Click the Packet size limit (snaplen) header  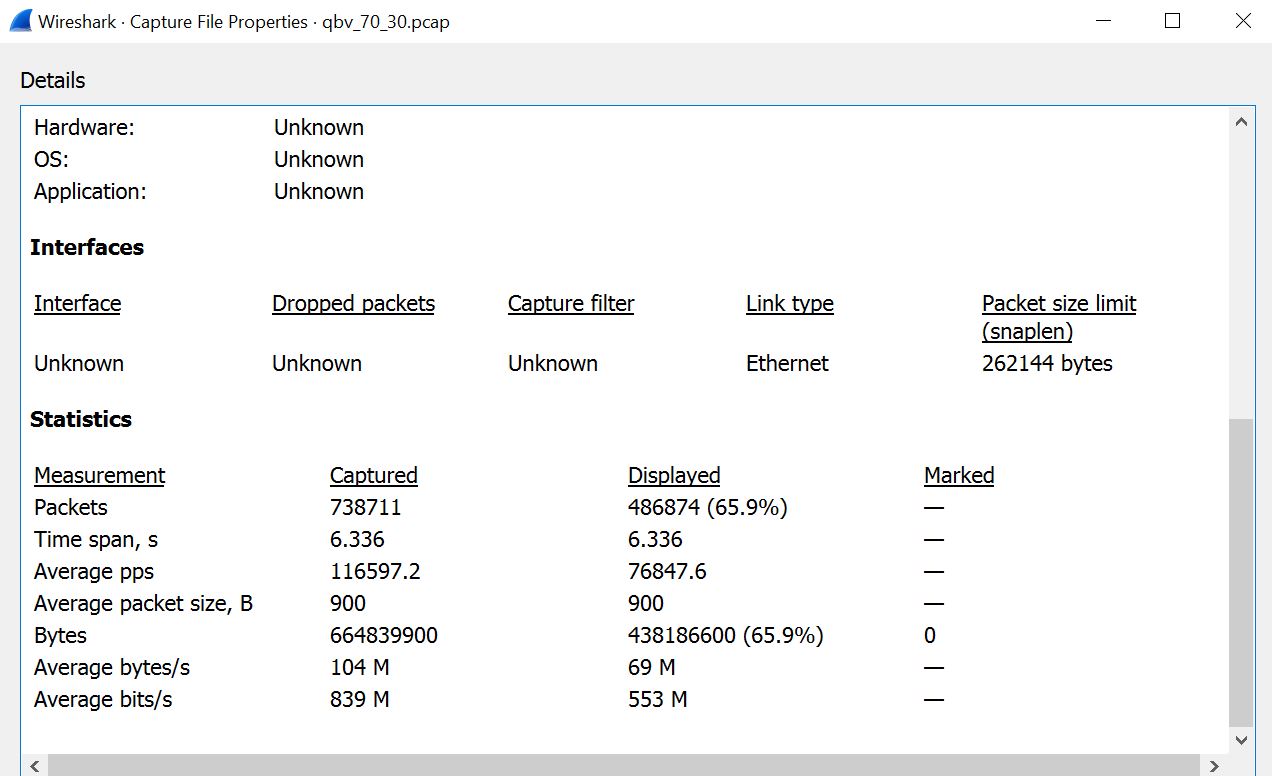[1059, 316]
